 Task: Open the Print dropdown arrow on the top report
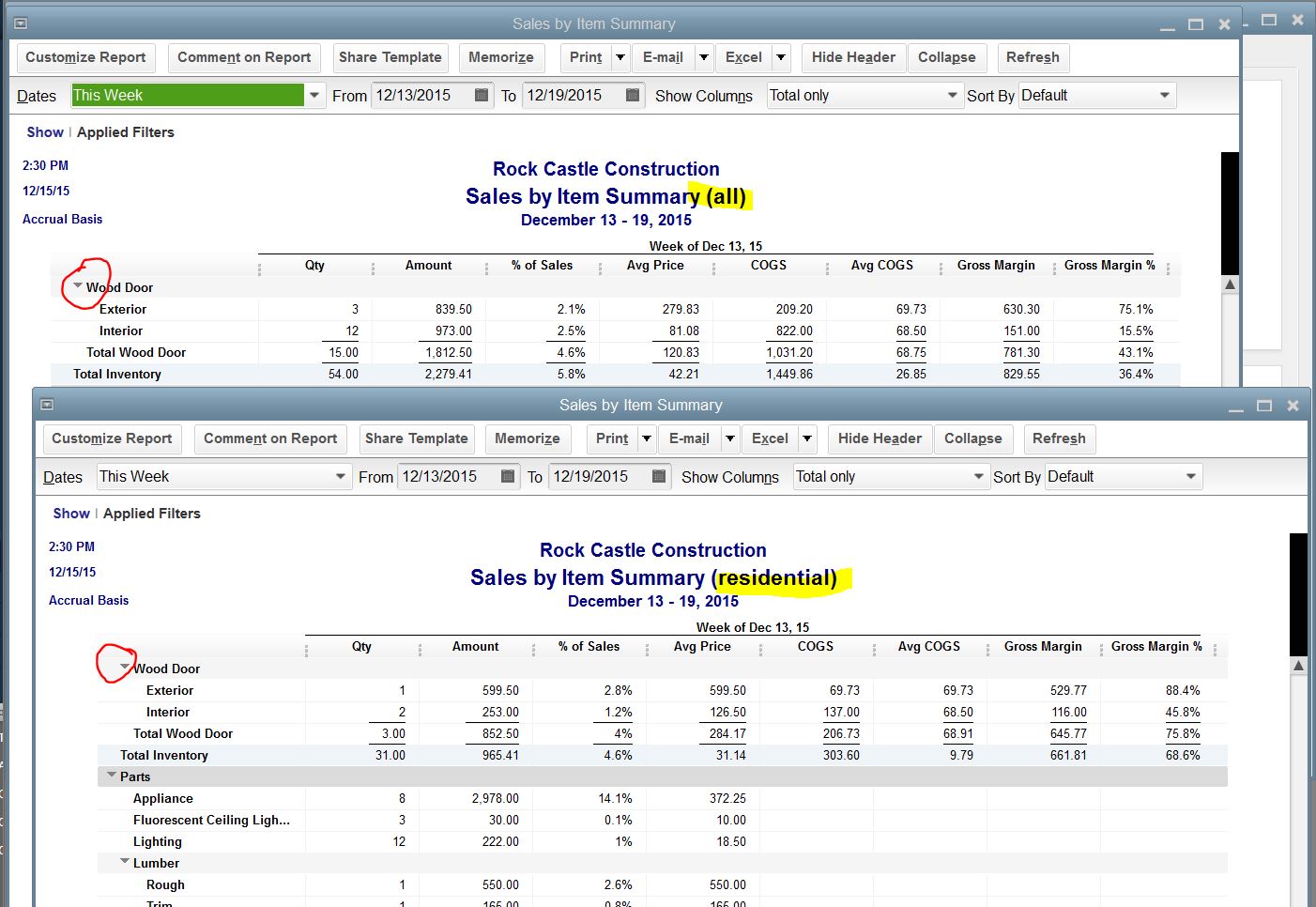point(621,57)
